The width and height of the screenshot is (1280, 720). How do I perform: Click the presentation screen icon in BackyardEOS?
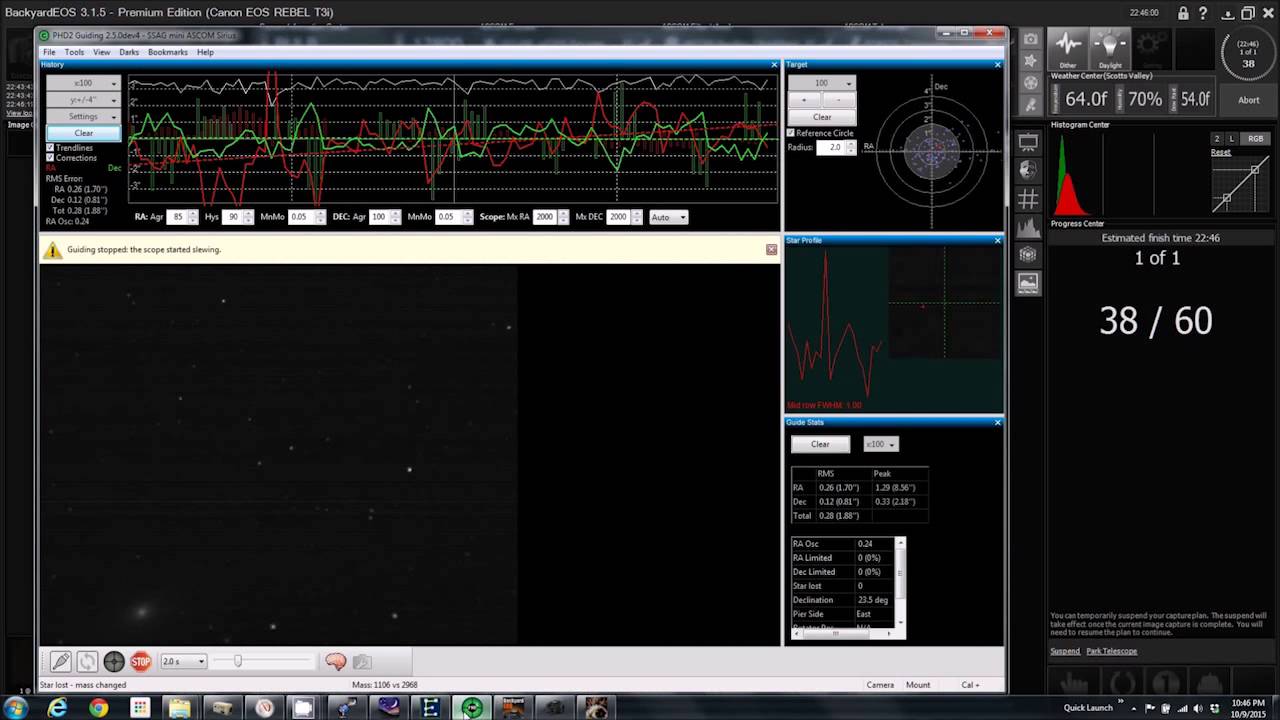click(x=1028, y=143)
